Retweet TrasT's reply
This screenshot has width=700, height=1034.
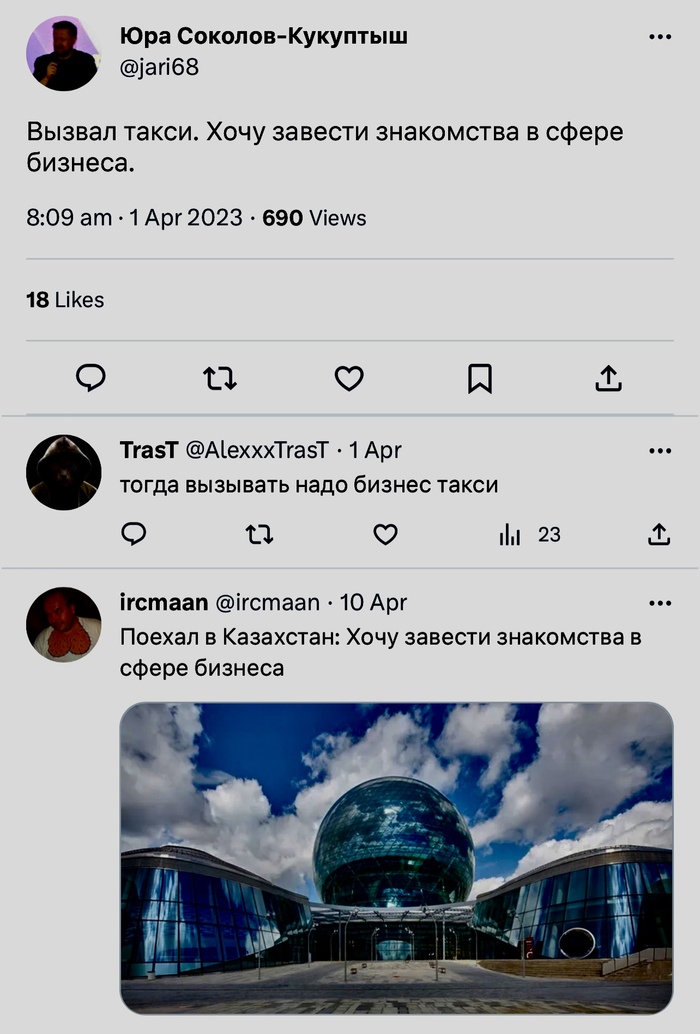point(259,535)
